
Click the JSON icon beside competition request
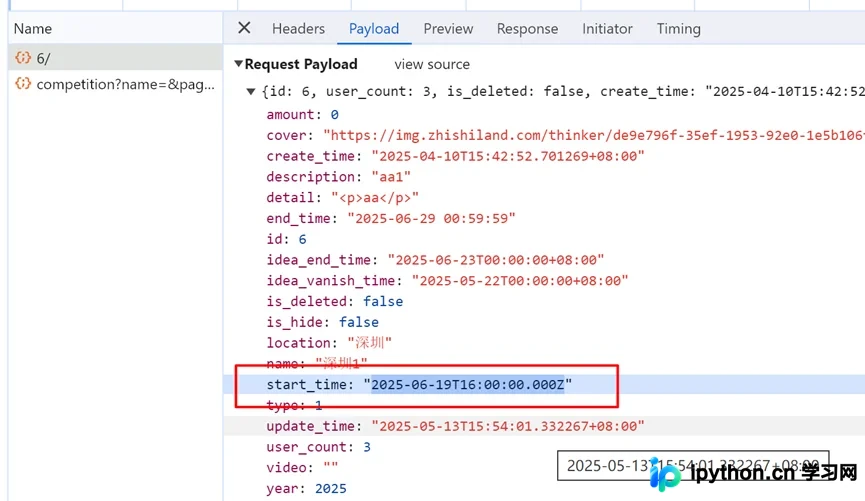tap(23, 84)
